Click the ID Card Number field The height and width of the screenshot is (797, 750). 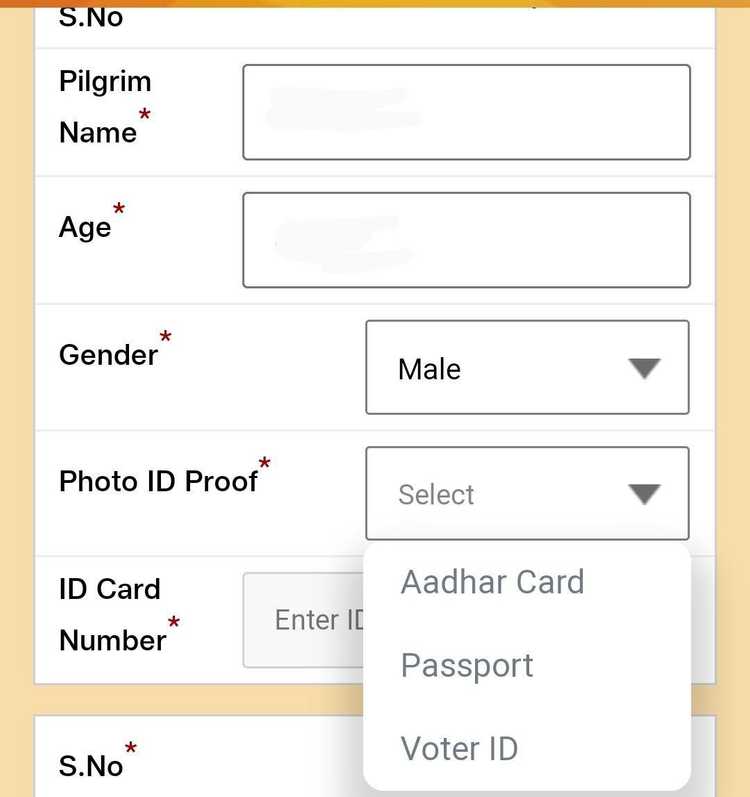[302, 620]
